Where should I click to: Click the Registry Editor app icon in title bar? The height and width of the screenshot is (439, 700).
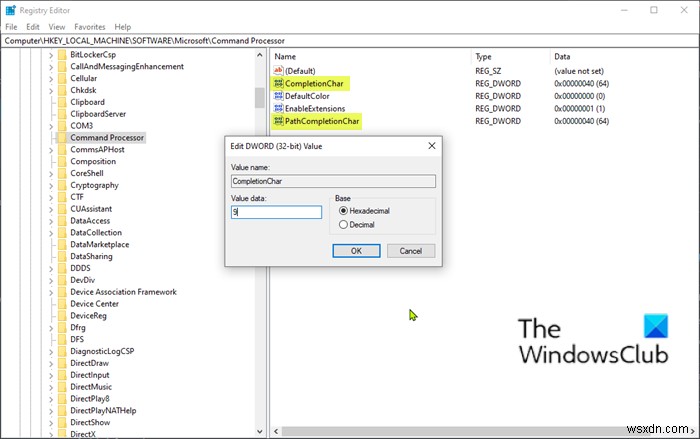(x=10, y=10)
